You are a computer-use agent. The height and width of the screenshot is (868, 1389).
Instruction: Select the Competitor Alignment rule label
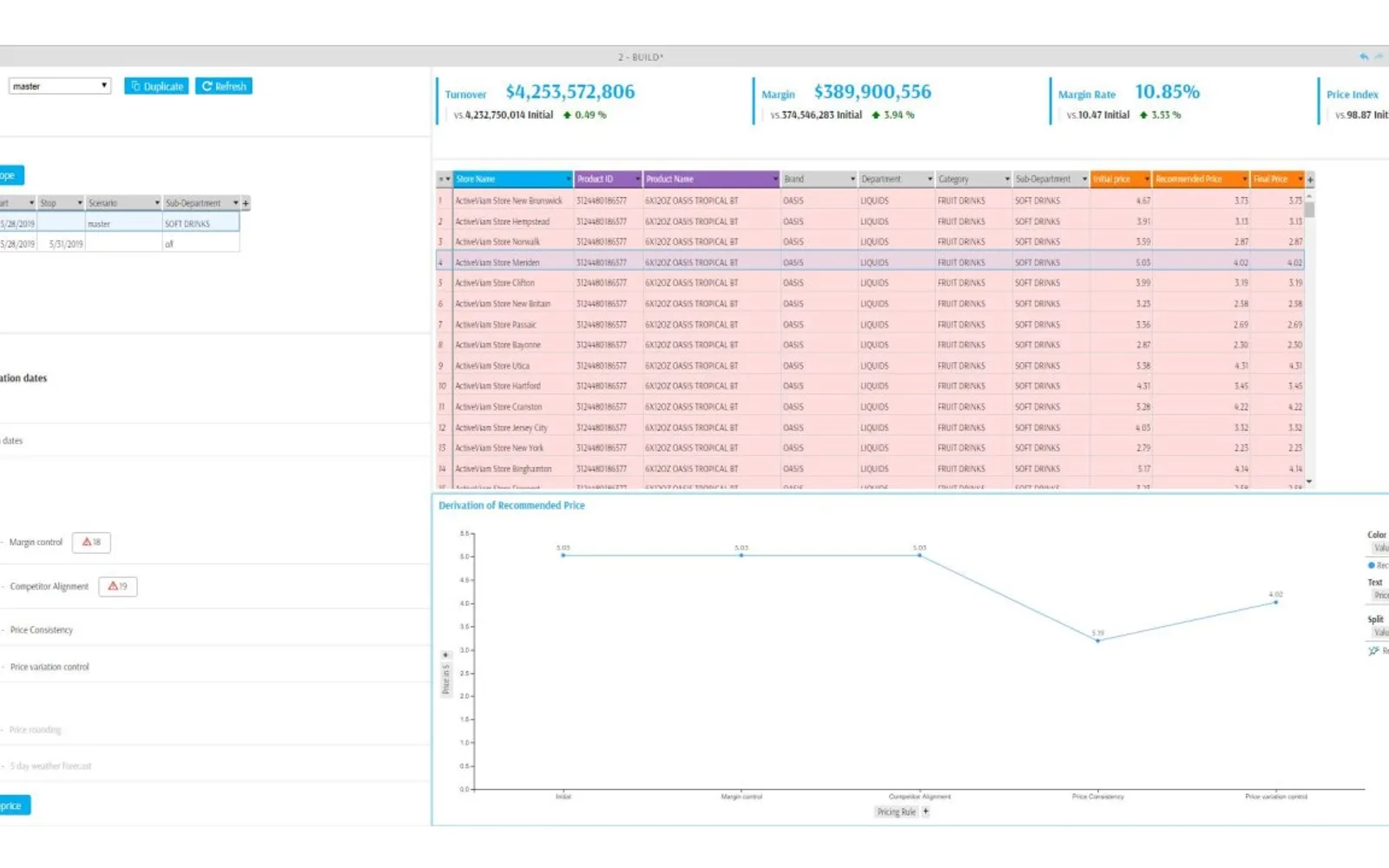tap(49, 587)
